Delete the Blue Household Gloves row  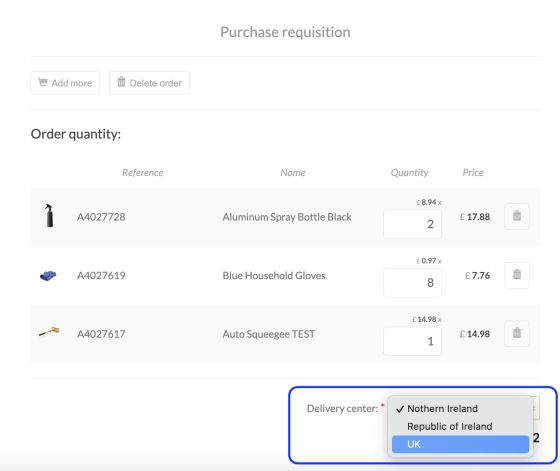(x=516, y=275)
